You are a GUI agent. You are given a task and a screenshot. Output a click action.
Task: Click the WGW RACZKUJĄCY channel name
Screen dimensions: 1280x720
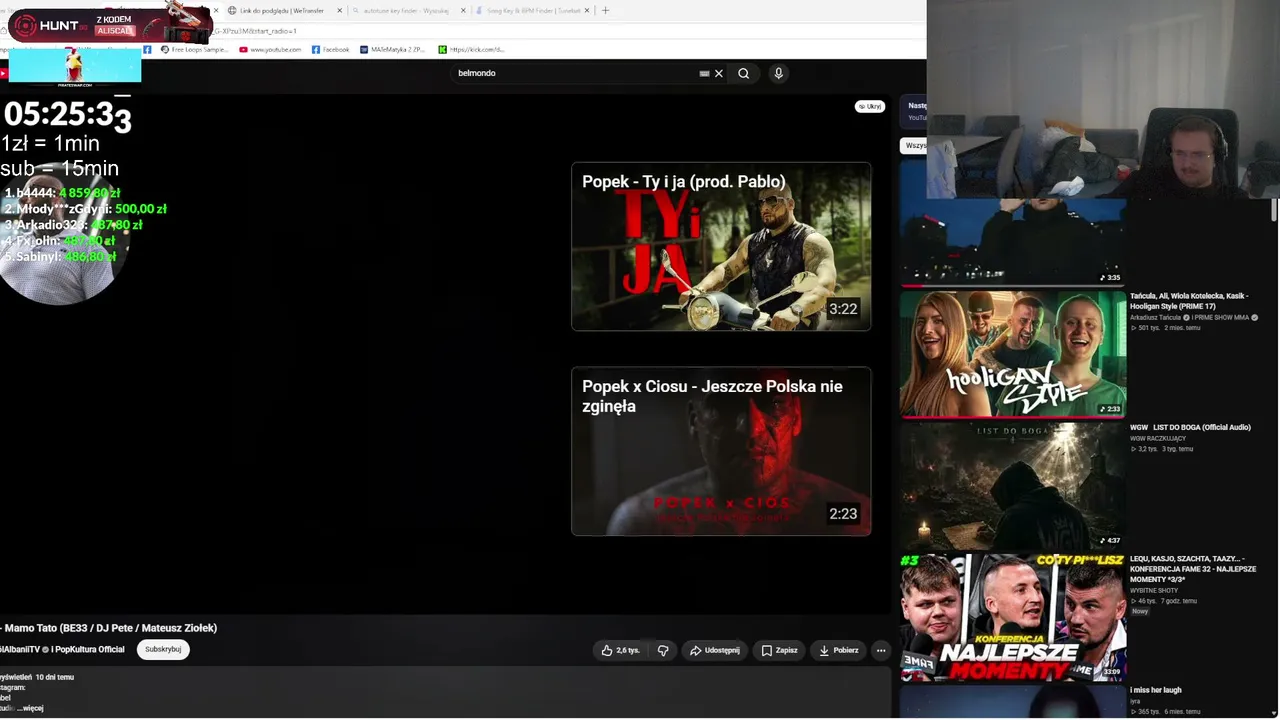coord(1158,439)
